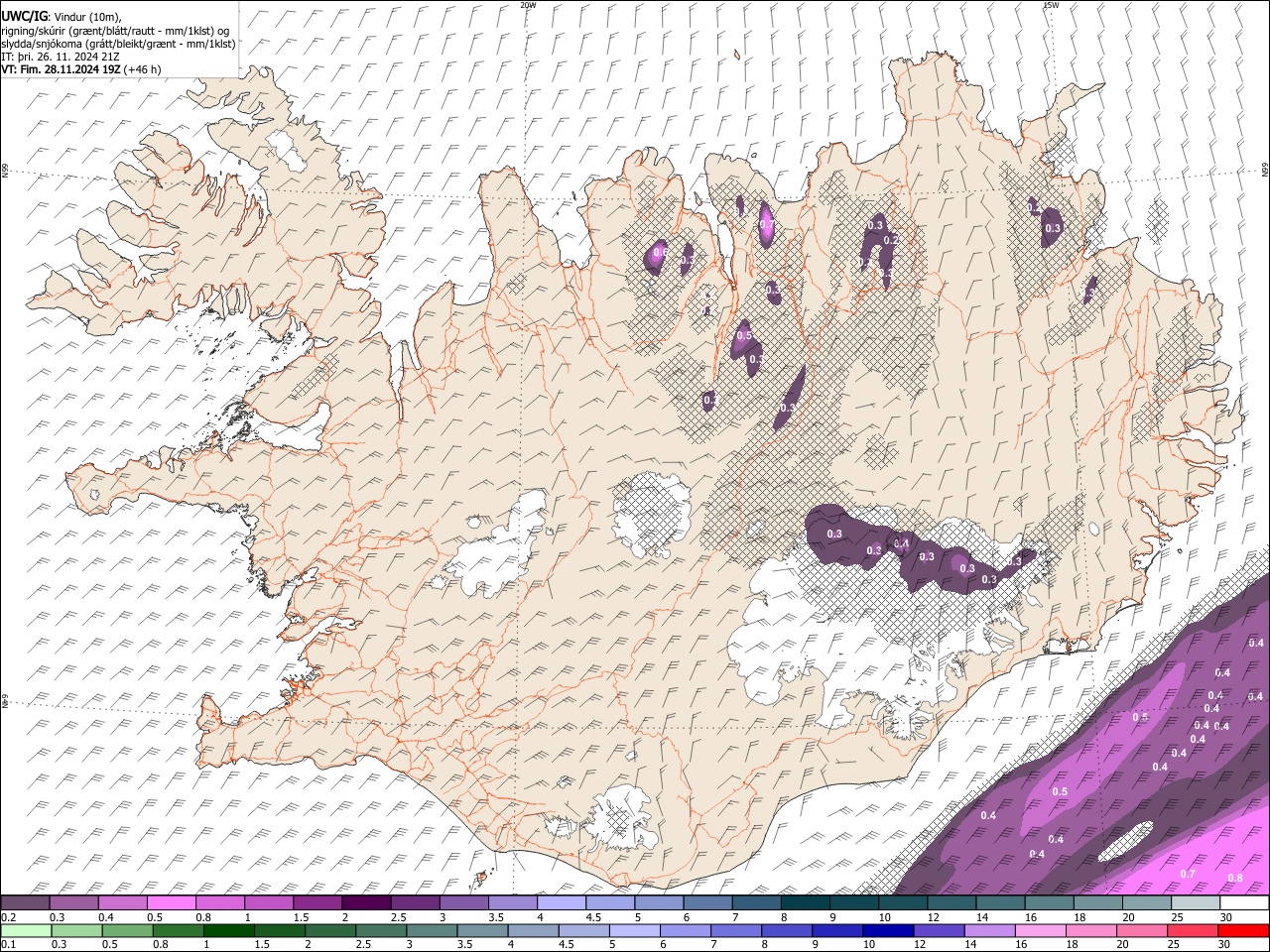This screenshot has height=952, width=1270.
Task: Pick the 2 swatch in lower legend row
Action: coord(330,930)
